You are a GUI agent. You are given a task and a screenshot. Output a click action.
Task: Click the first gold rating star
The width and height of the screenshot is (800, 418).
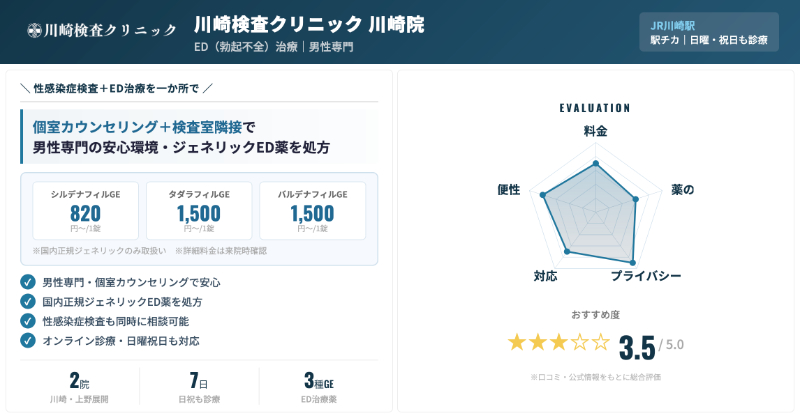tap(517, 342)
